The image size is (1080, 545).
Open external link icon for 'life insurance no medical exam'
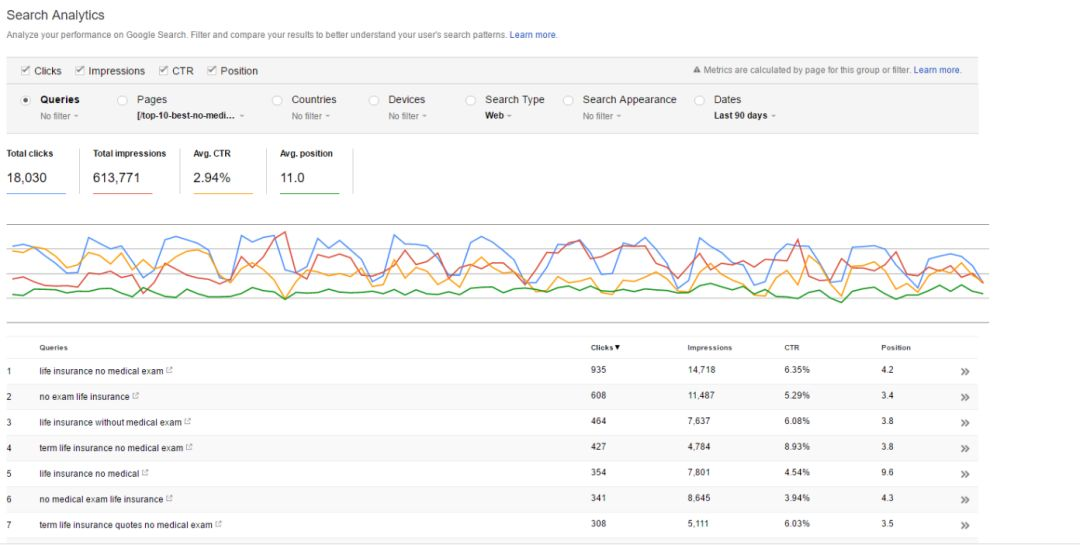[169, 371]
